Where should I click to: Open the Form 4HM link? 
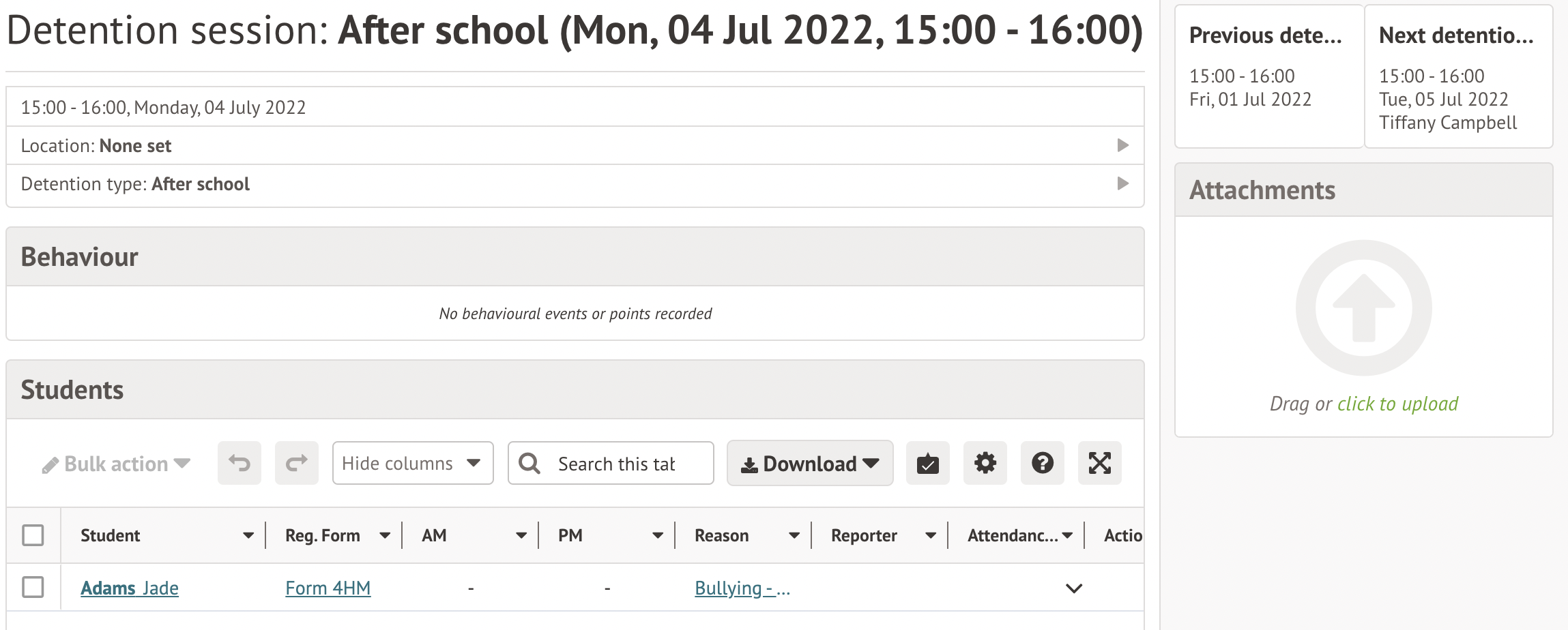click(328, 587)
